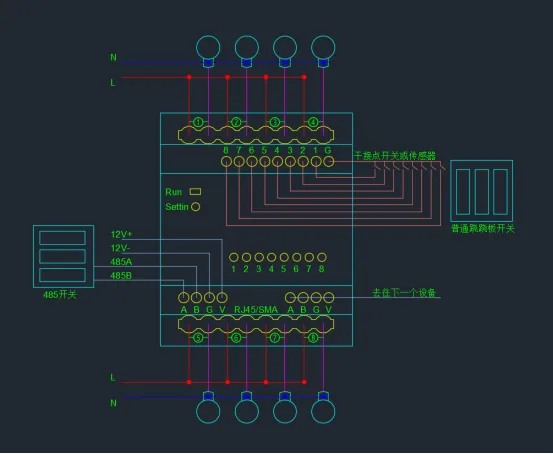This screenshot has width=553, height=454.
Task: Select circled relay label 6
Action: point(236,338)
